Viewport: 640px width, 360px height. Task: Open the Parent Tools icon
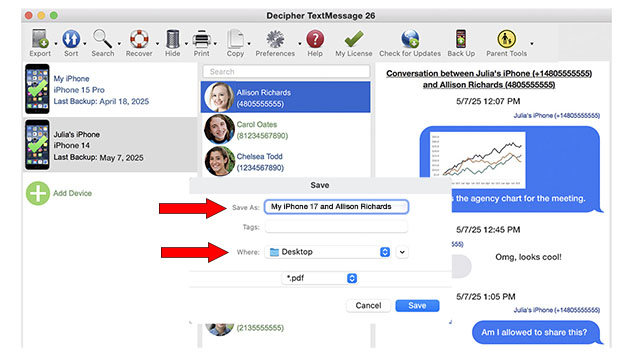click(x=506, y=39)
